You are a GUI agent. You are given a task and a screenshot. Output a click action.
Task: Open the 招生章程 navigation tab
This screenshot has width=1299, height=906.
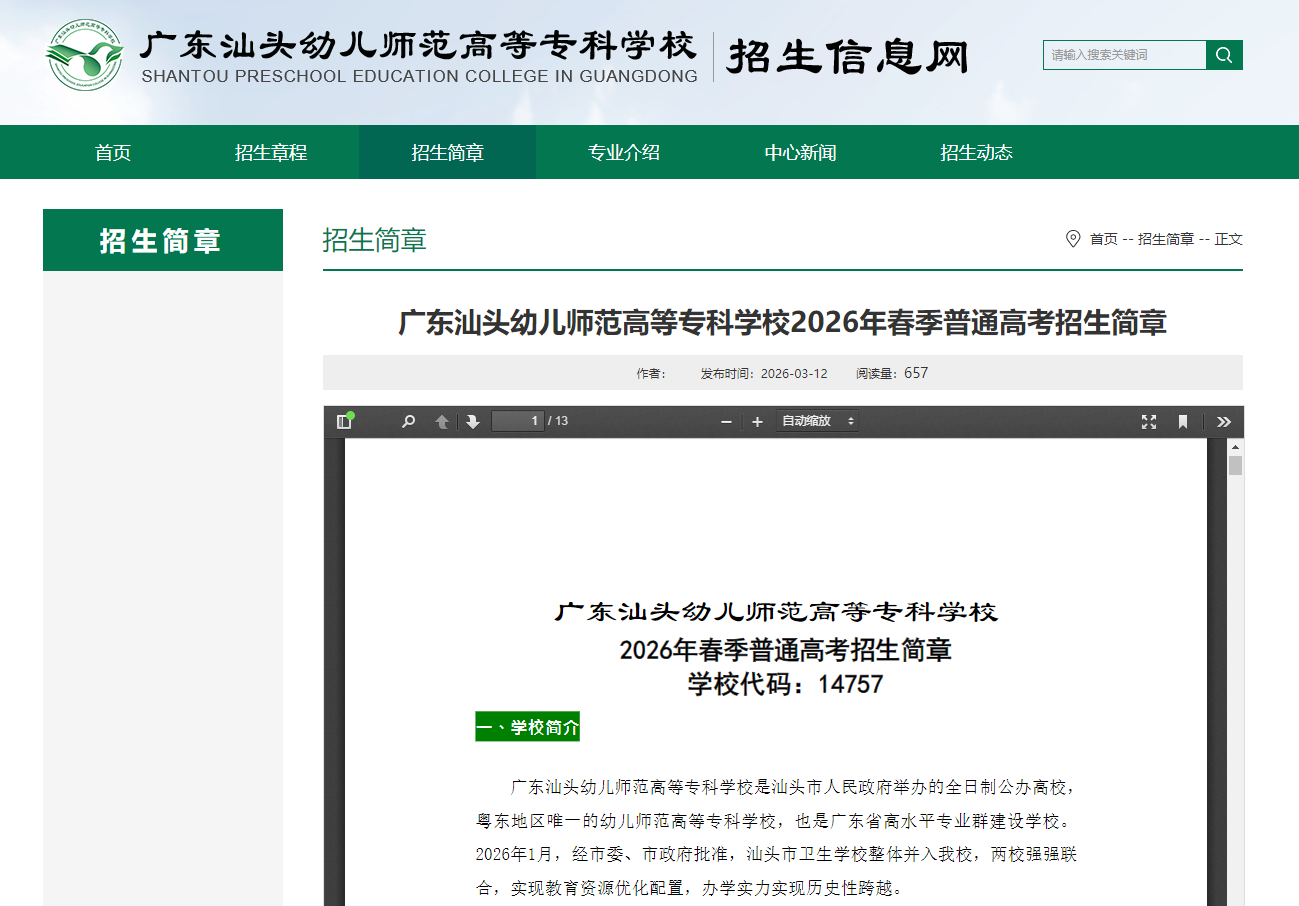pyautogui.click(x=271, y=152)
